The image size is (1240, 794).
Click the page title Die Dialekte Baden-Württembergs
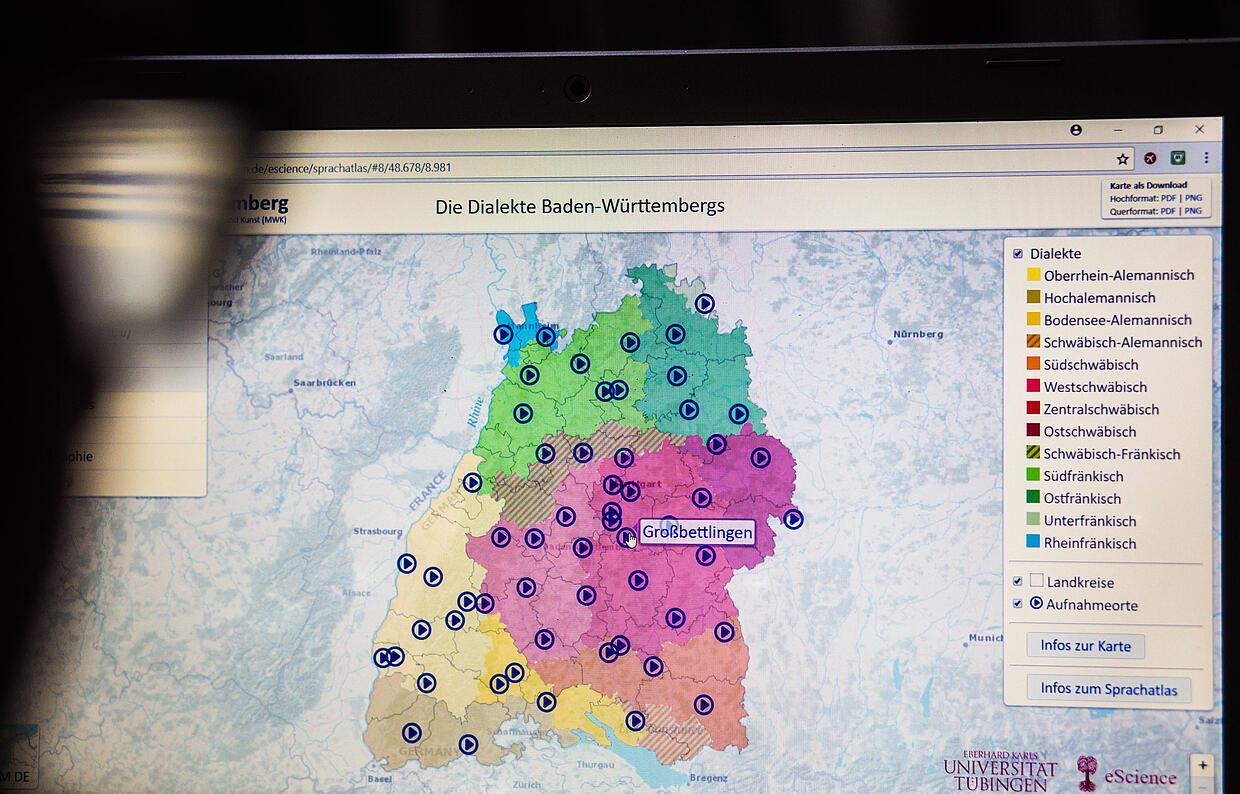(580, 206)
